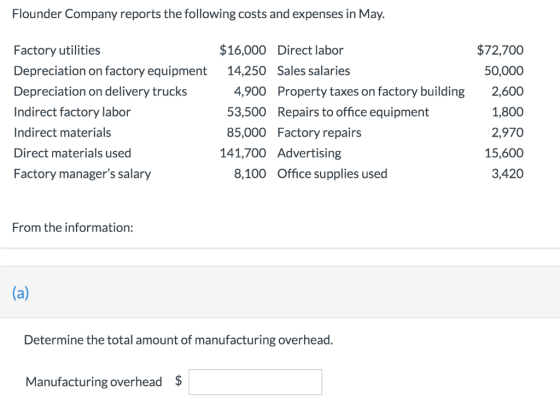The width and height of the screenshot is (560, 410).
Task: Select the 4,900 delivery trucks amount
Action: tap(250, 91)
